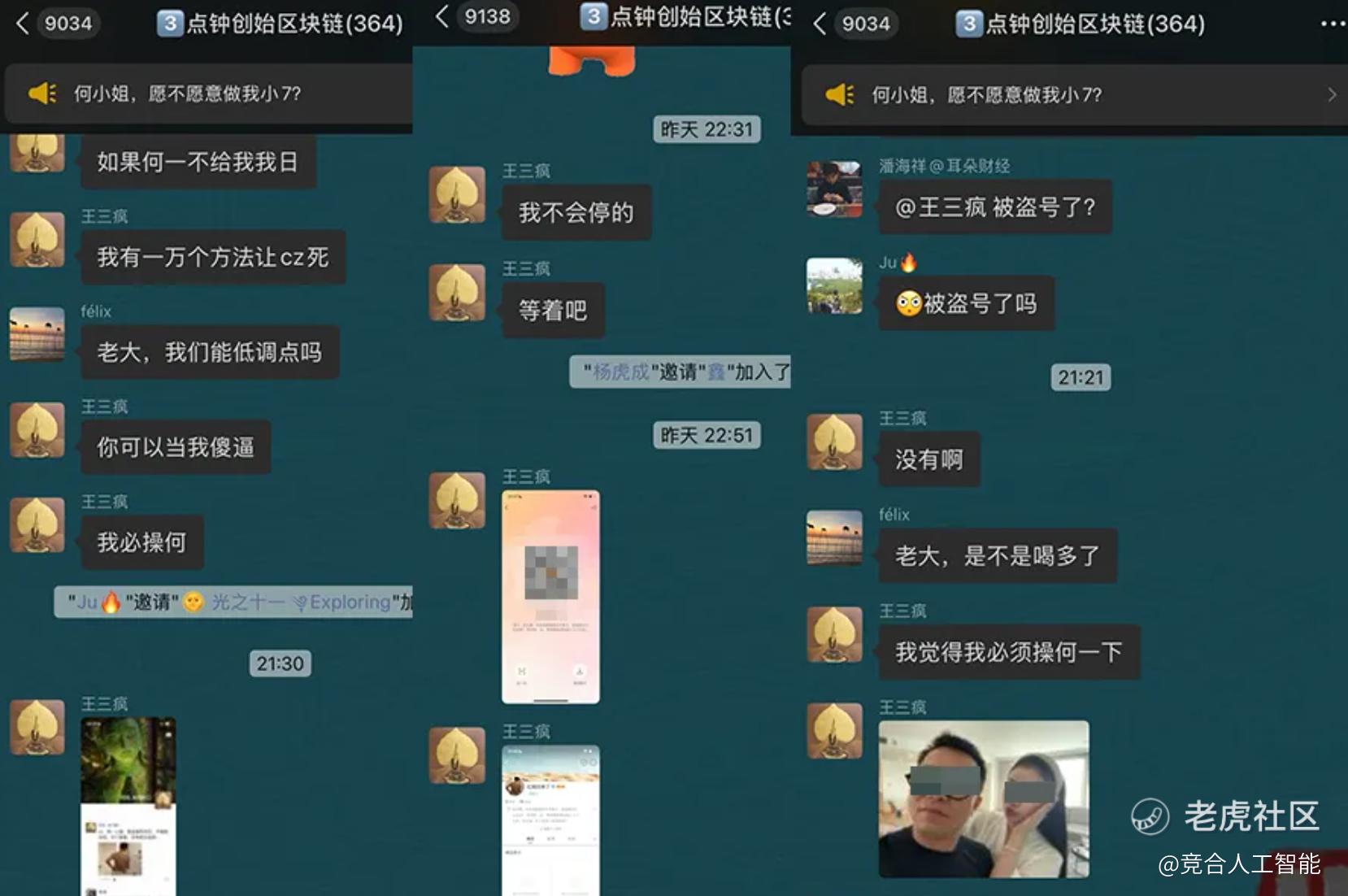This screenshot has width=1348, height=896.
Task: Expand the announcement bar chevron arrow
Action: [x=1332, y=95]
